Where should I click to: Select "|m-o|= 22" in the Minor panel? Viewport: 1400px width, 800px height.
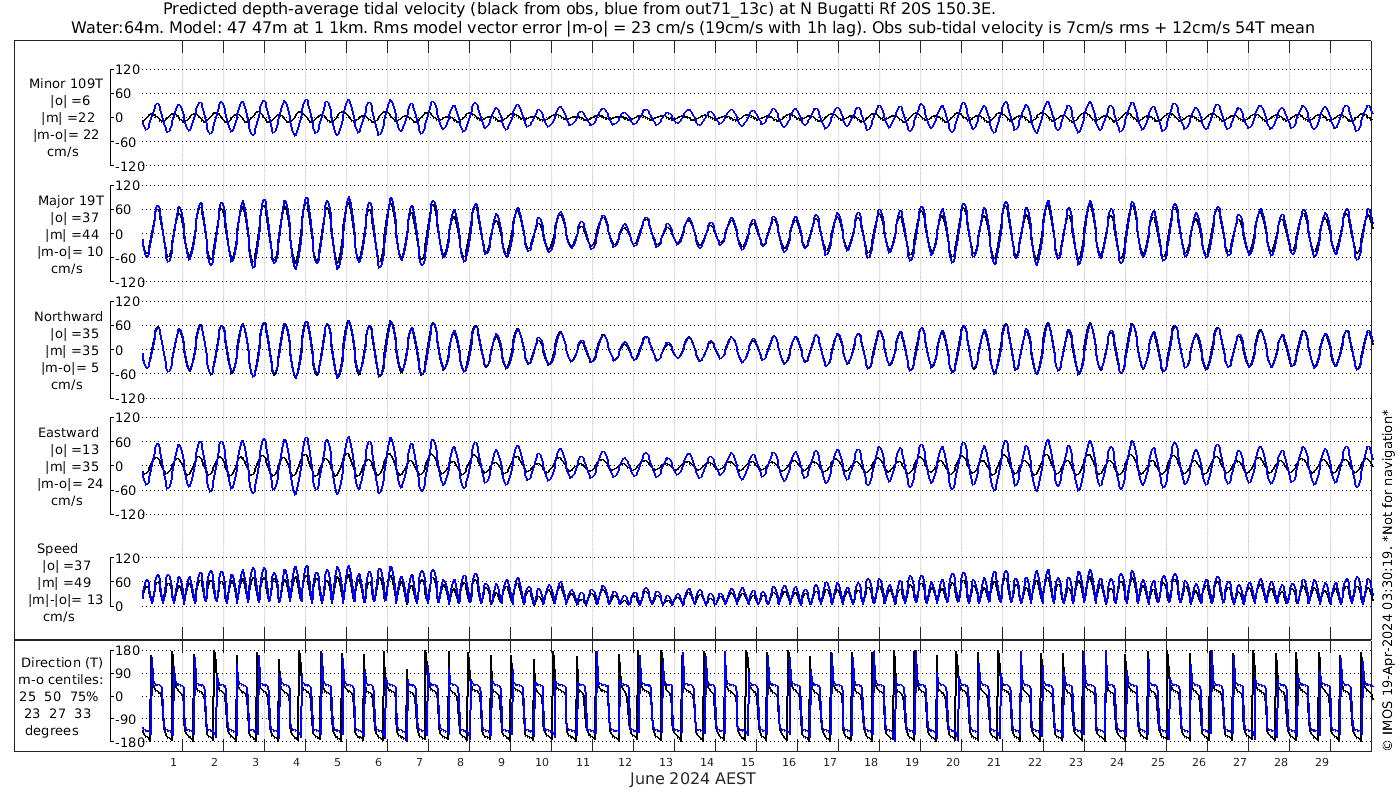point(67,135)
